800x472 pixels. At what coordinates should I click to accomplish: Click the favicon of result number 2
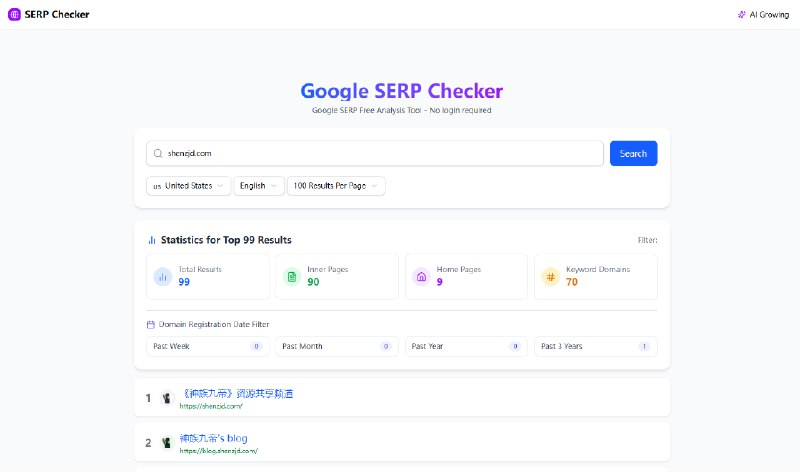tap(167, 442)
